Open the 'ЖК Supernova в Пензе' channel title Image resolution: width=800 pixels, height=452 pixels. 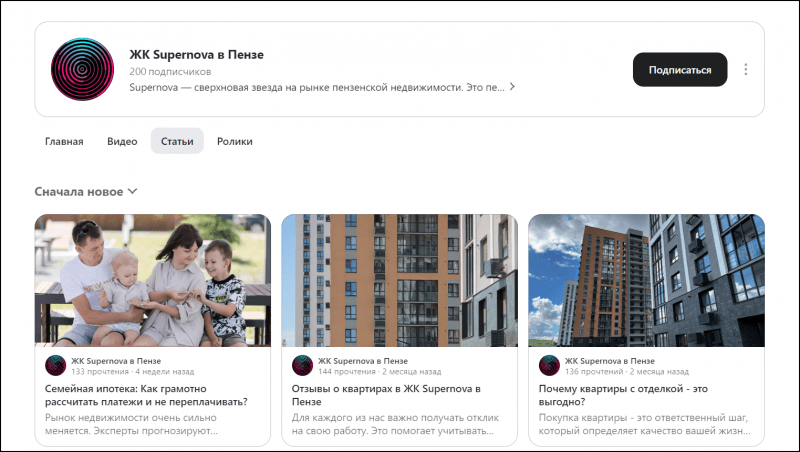click(196, 54)
